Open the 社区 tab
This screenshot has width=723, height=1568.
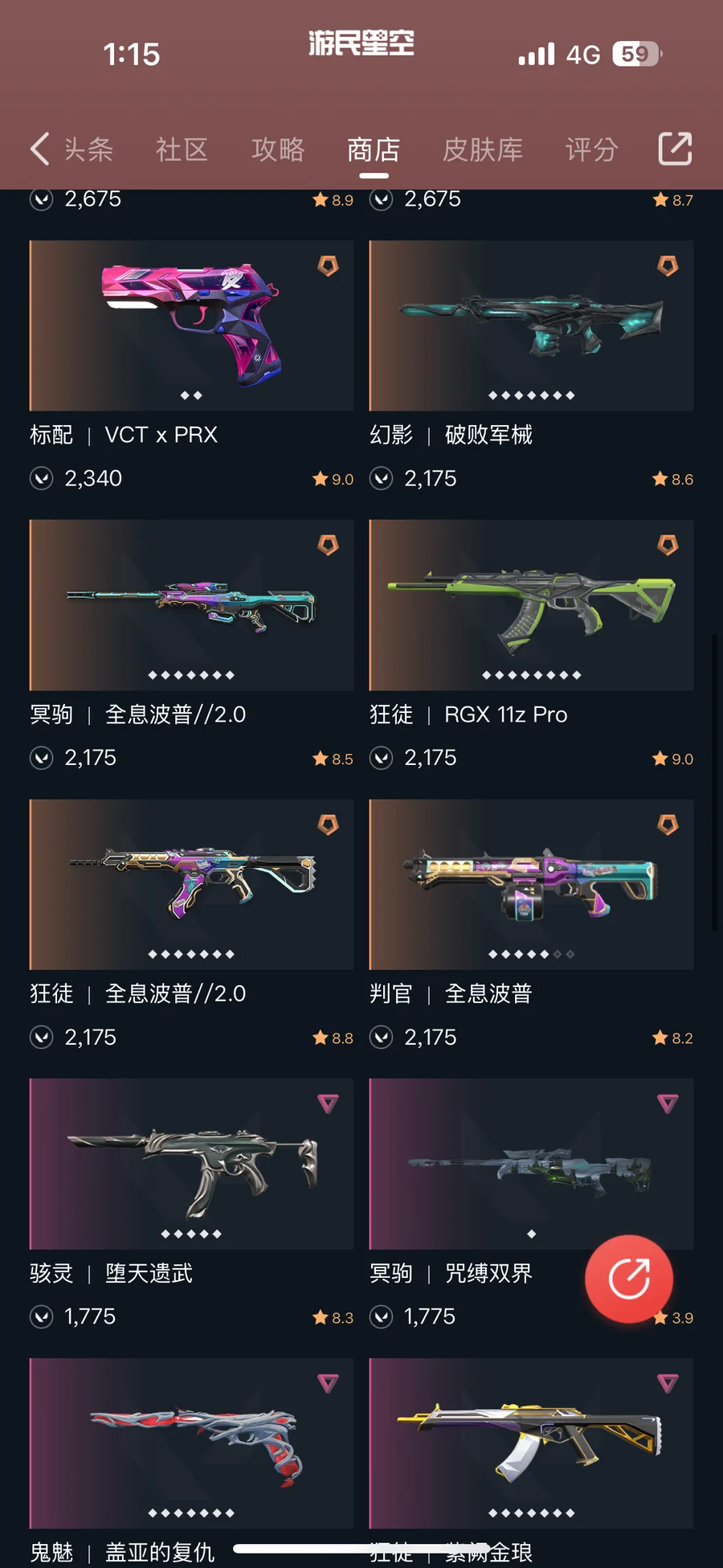tap(182, 149)
